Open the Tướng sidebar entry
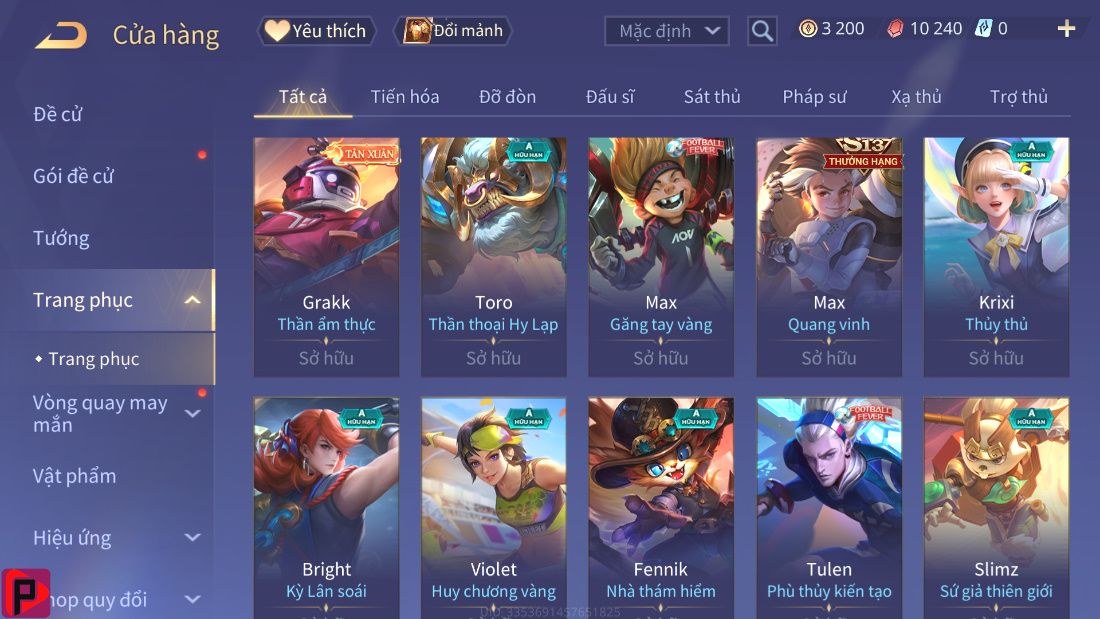Image resolution: width=1100 pixels, height=619 pixels. tap(61, 239)
